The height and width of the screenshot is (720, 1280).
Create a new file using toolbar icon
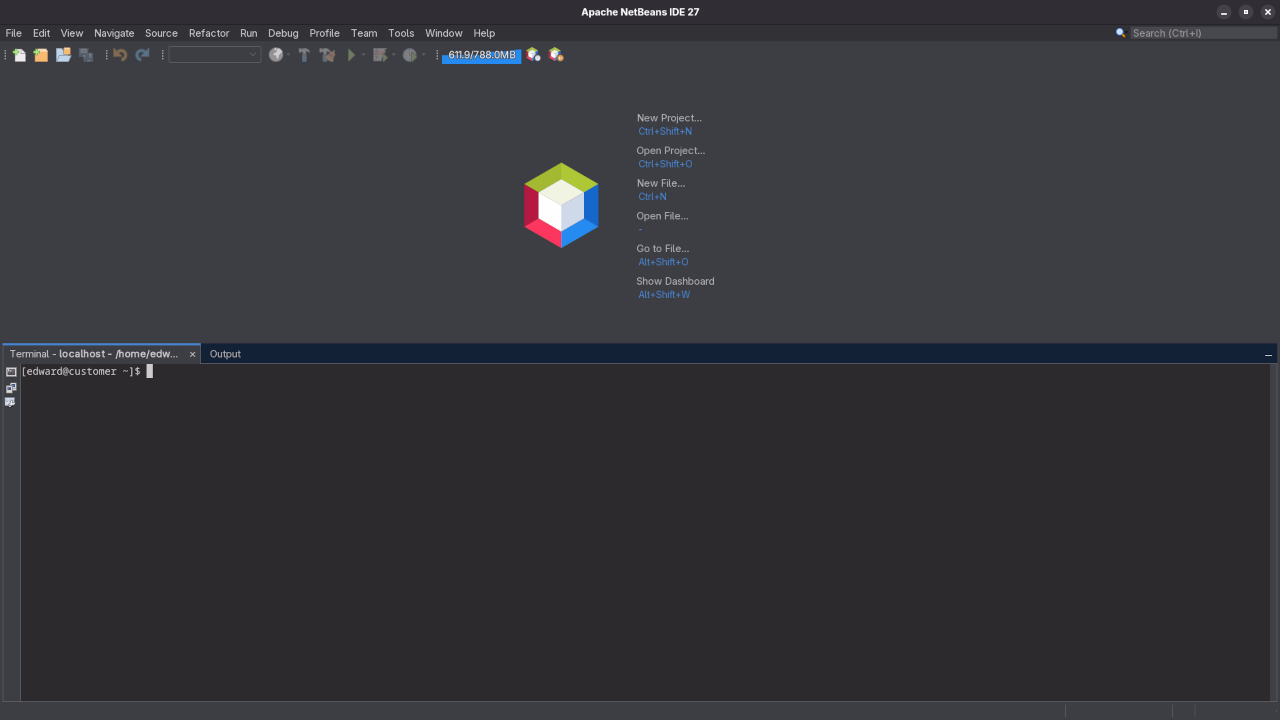(x=18, y=55)
